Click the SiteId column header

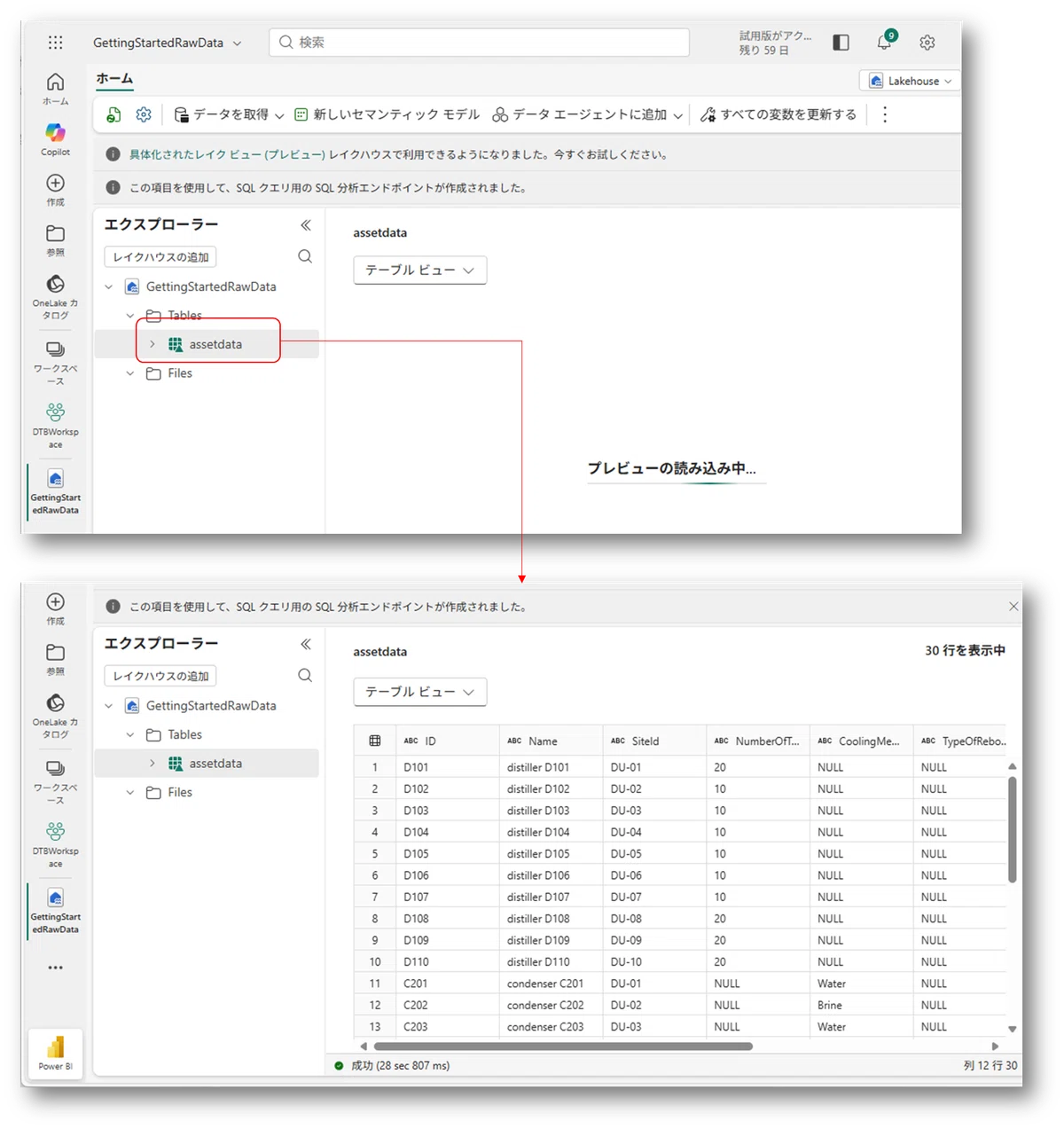click(654, 741)
